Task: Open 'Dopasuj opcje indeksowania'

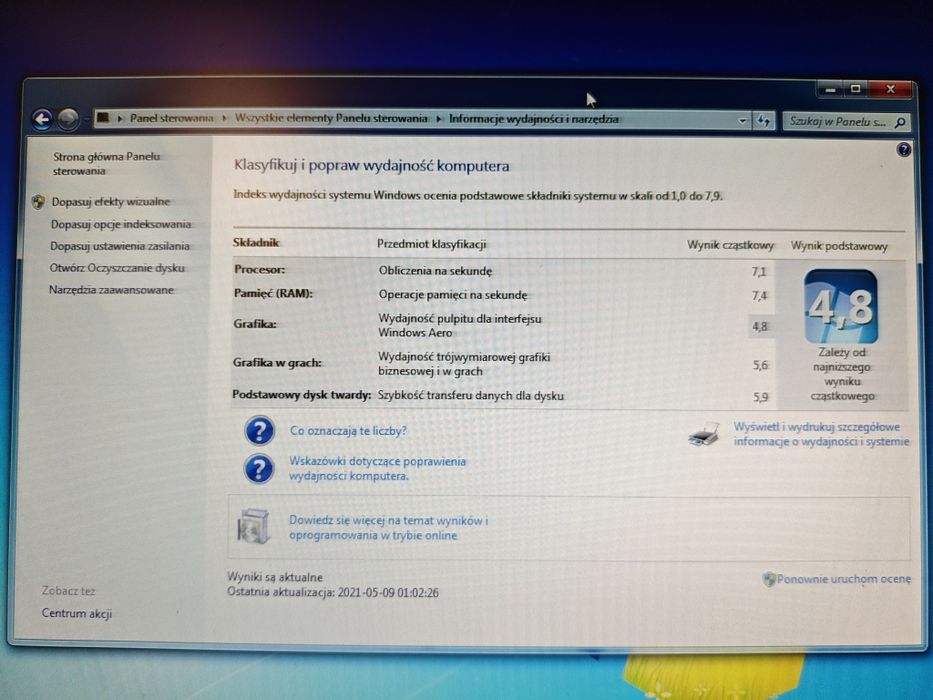Action: click(x=121, y=224)
